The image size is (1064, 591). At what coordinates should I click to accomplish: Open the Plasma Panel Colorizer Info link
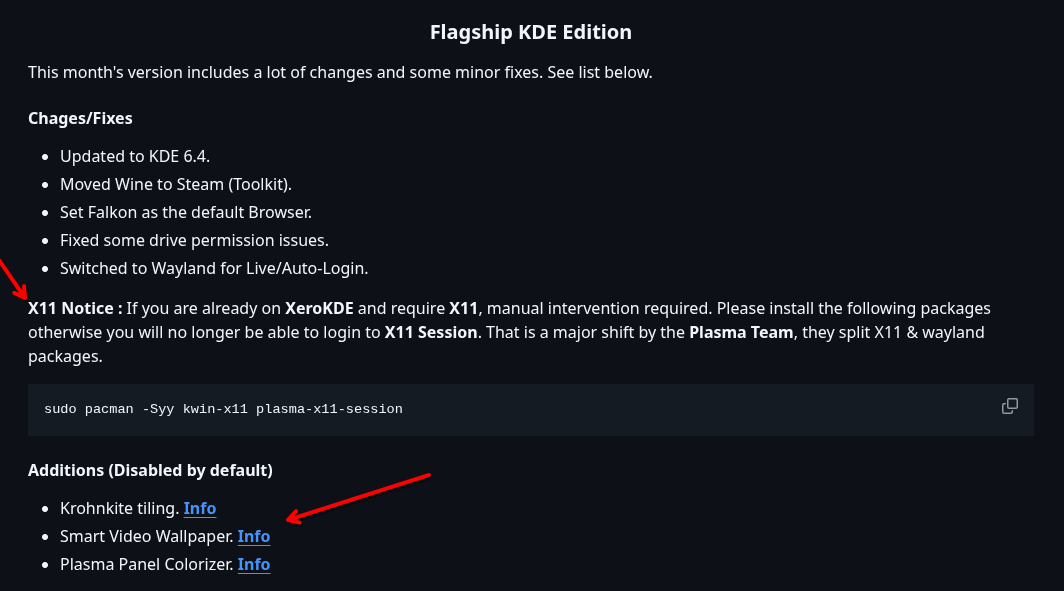[x=254, y=564]
